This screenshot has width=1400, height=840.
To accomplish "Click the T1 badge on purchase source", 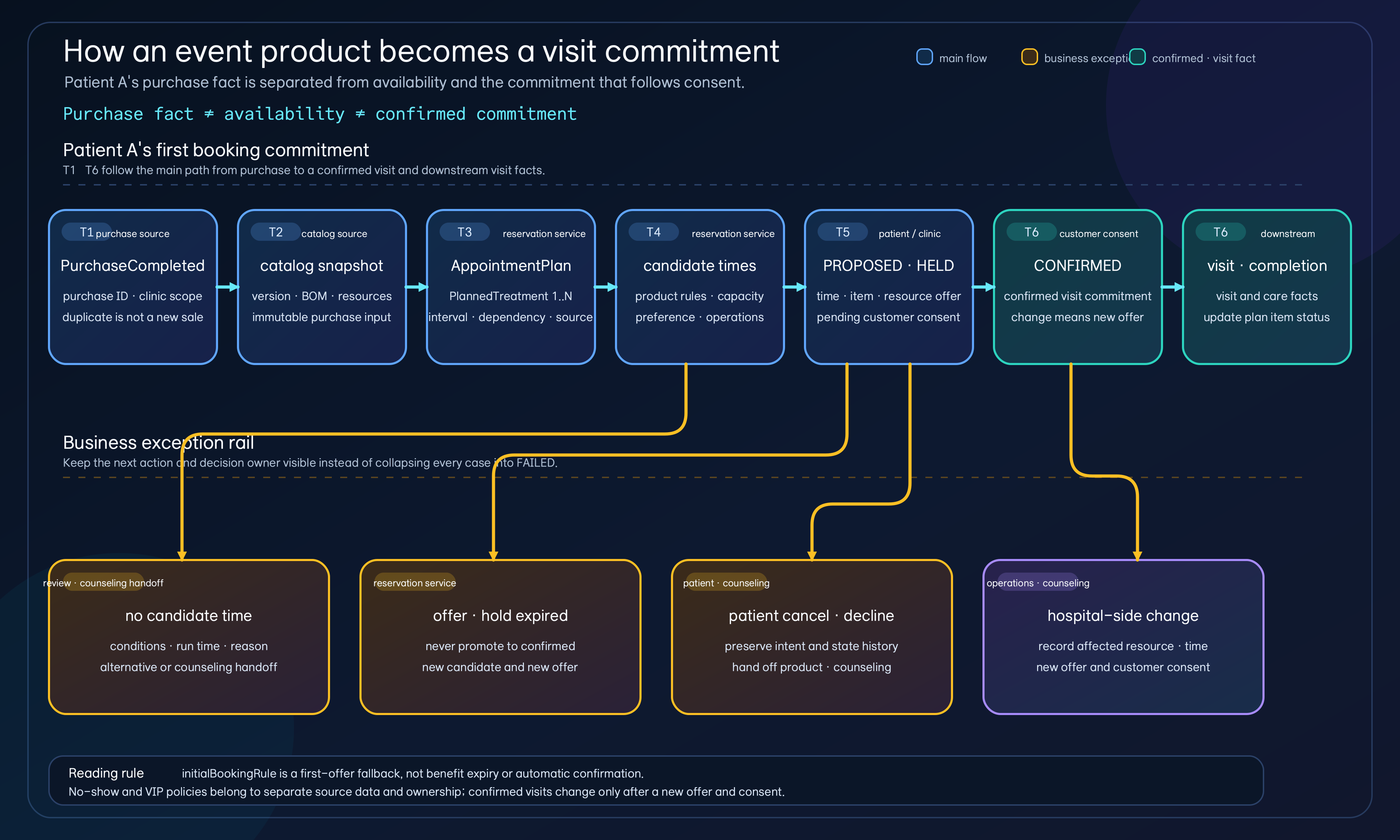I will 86,232.
